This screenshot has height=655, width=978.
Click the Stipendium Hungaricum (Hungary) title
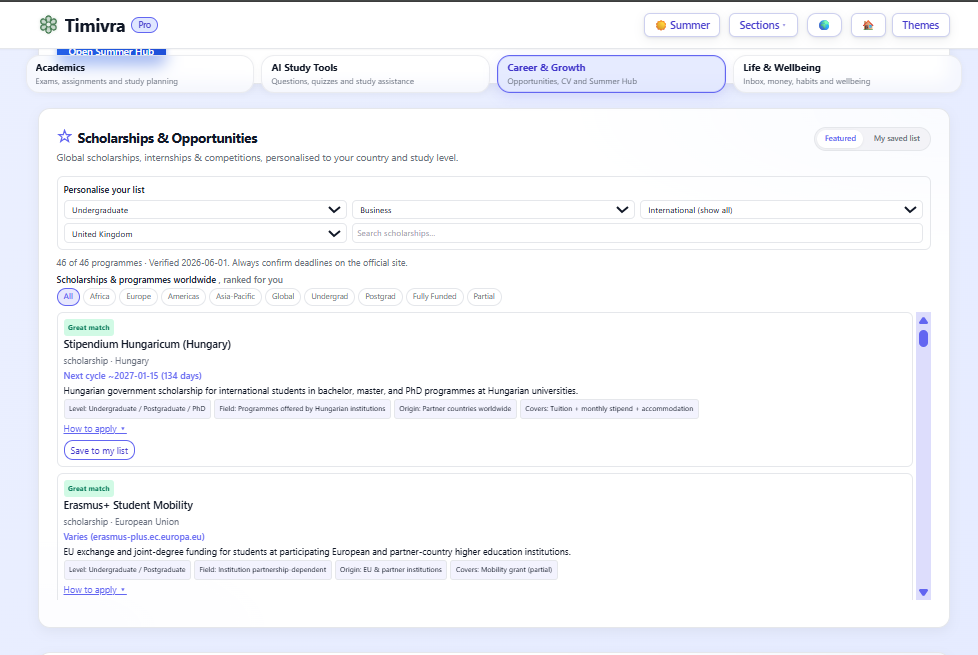point(147,344)
